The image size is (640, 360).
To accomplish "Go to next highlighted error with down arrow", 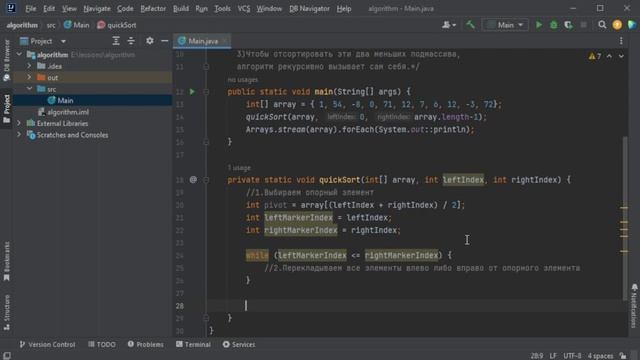I will click(621, 56).
